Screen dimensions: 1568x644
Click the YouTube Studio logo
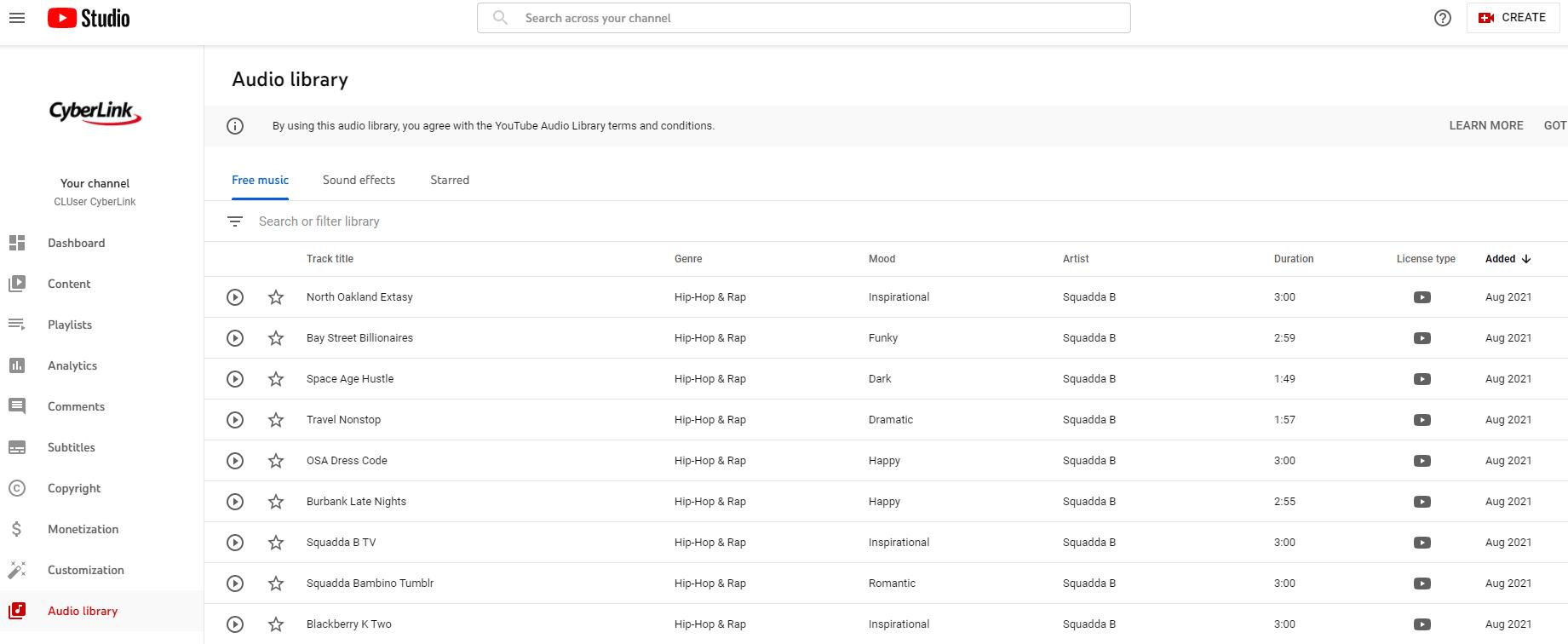coord(89,18)
